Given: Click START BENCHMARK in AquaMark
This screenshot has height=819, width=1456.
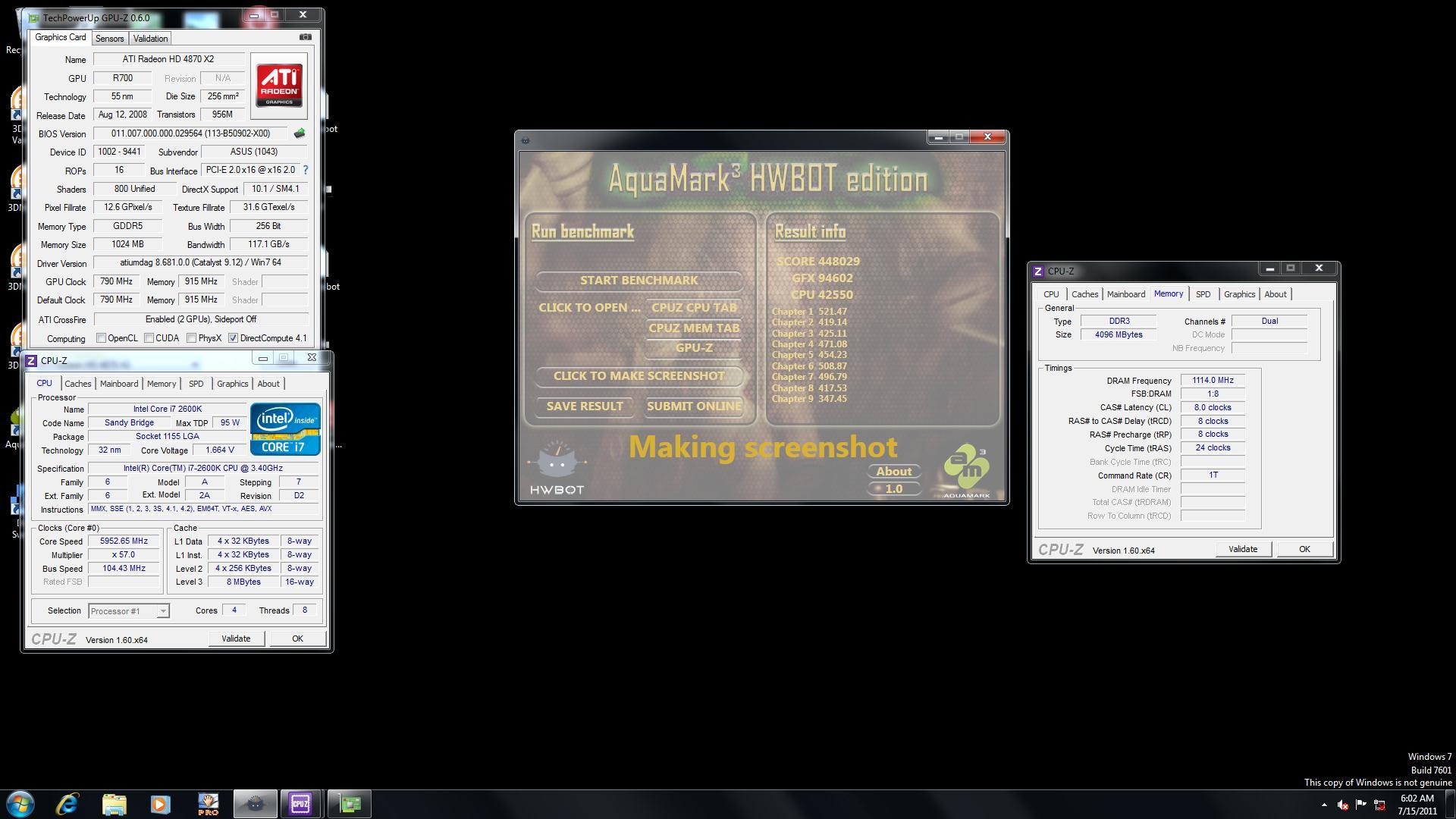Looking at the screenshot, I should (x=639, y=281).
